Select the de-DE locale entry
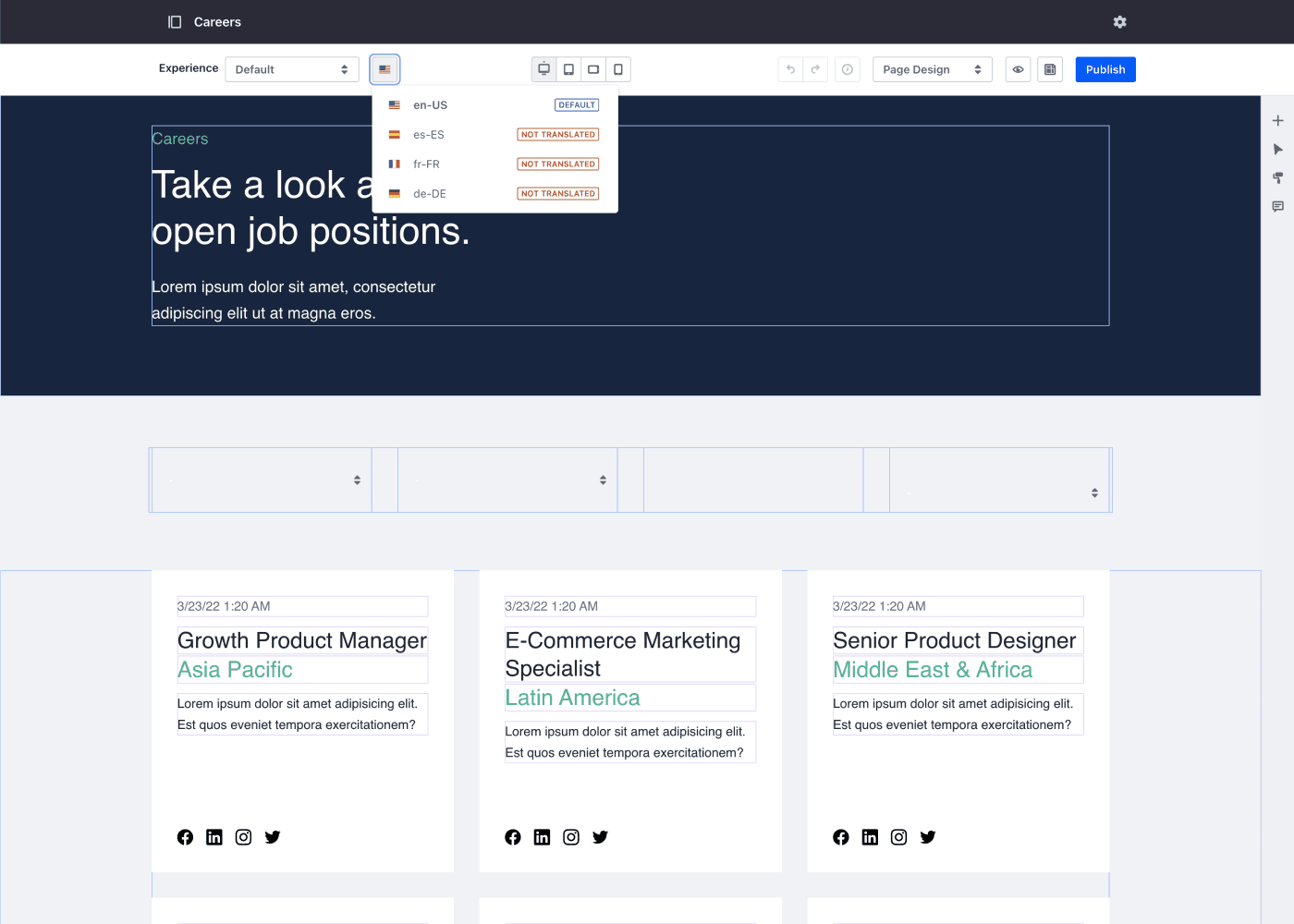1294x924 pixels. (430, 193)
